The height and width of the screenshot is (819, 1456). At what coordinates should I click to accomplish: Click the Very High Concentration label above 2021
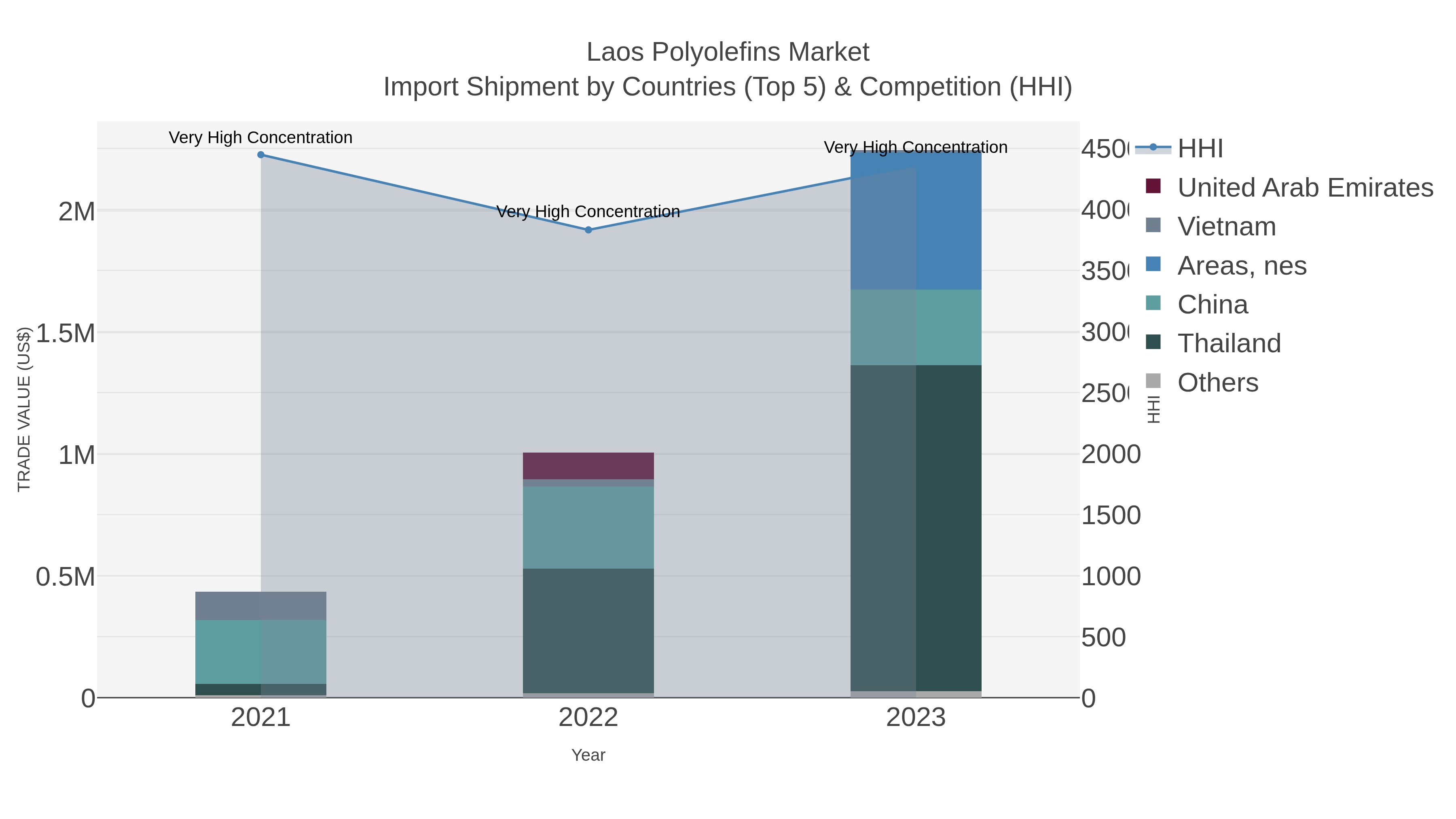tap(260, 138)
